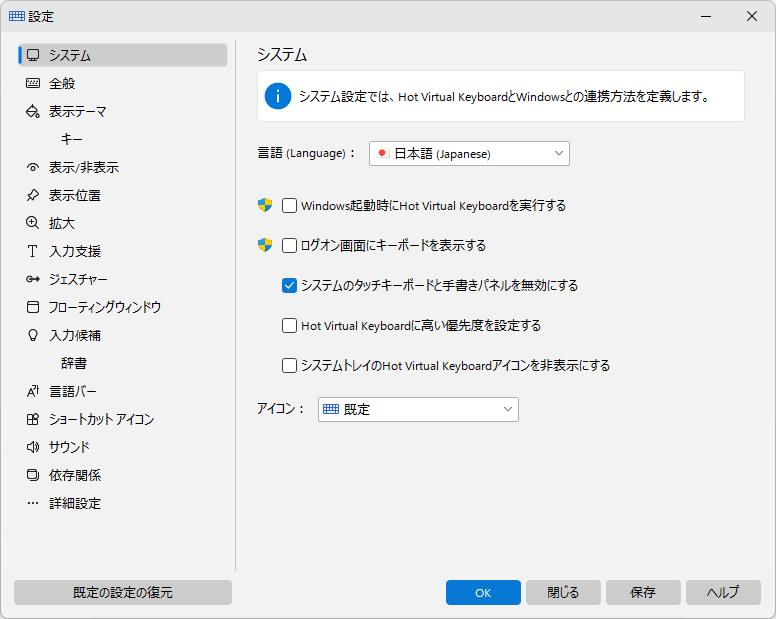Click the ヘルプ button
This screenshot has height=619, width=776.
click(x=723, y=592)
